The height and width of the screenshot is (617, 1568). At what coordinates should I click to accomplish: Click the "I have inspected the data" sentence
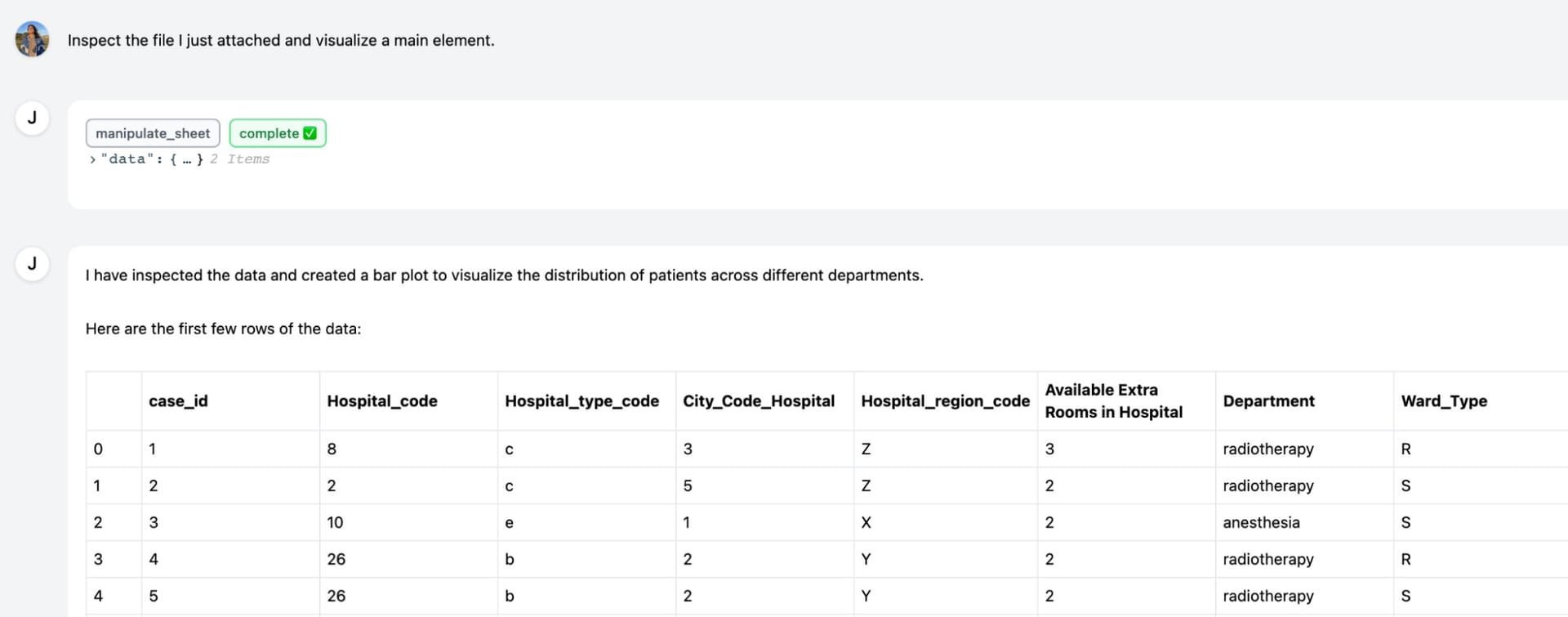pos(505,275)
